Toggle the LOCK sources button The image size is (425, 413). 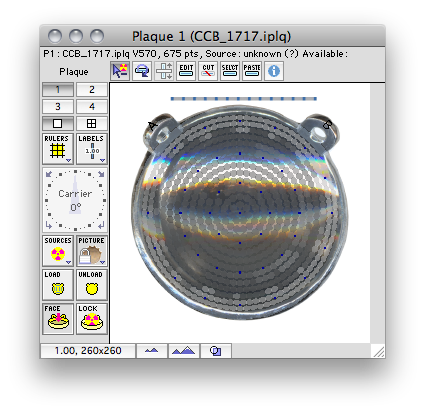[x=92, y=319]
